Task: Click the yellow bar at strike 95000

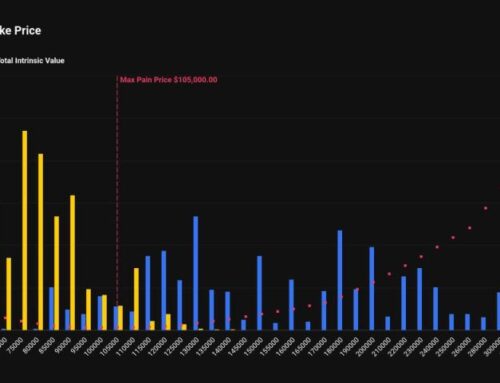Action: 88,310
